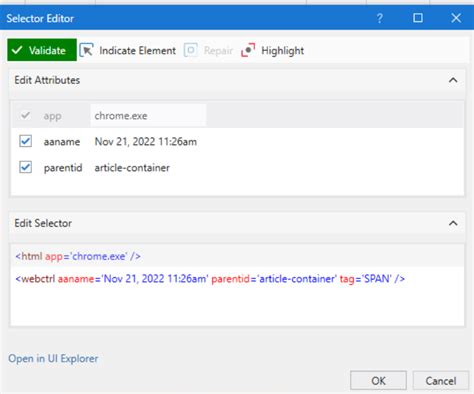Edit the aaname value Nov 21, 2022 11:26am
This screenshot has width=474, height=394.
point(146,142)
